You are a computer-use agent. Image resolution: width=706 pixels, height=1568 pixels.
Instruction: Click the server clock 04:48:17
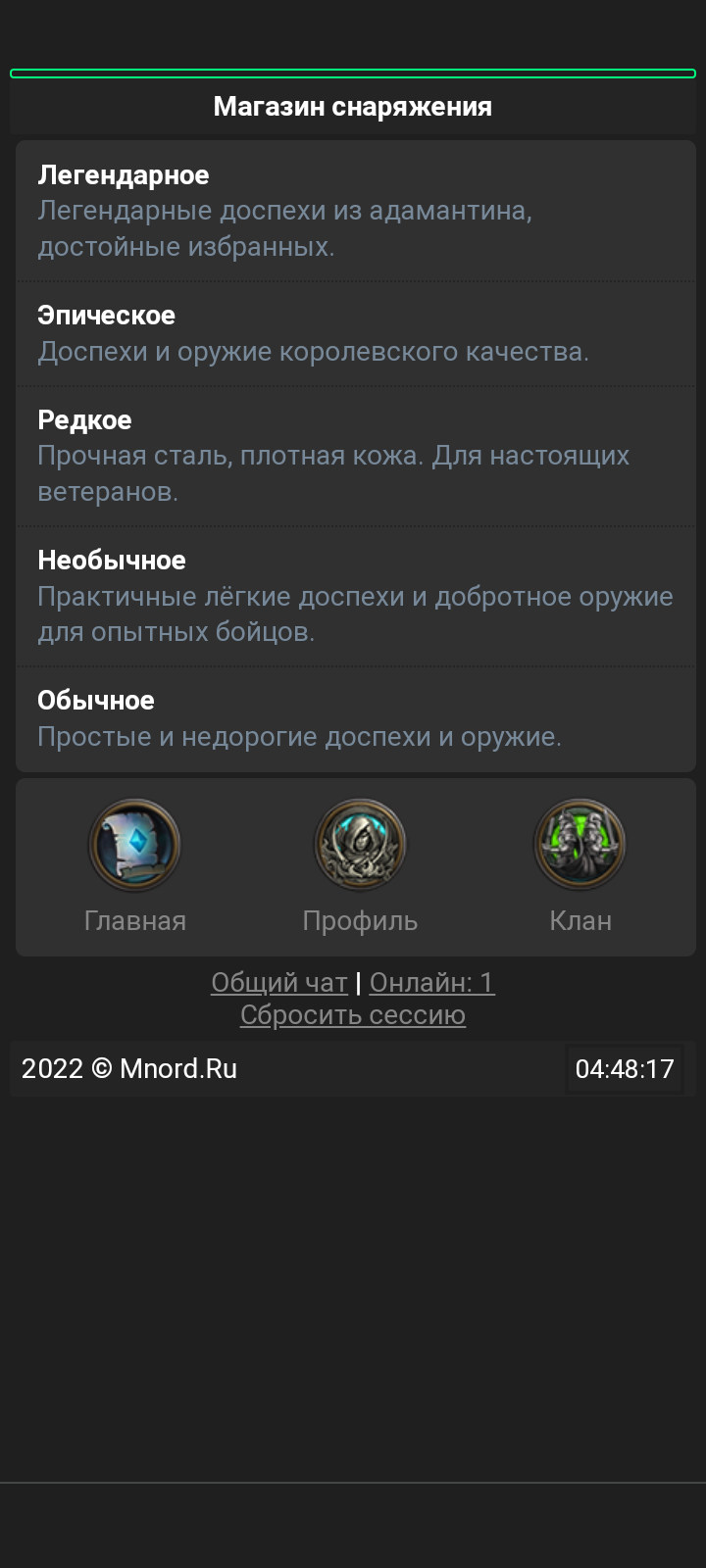point(625,1068)
